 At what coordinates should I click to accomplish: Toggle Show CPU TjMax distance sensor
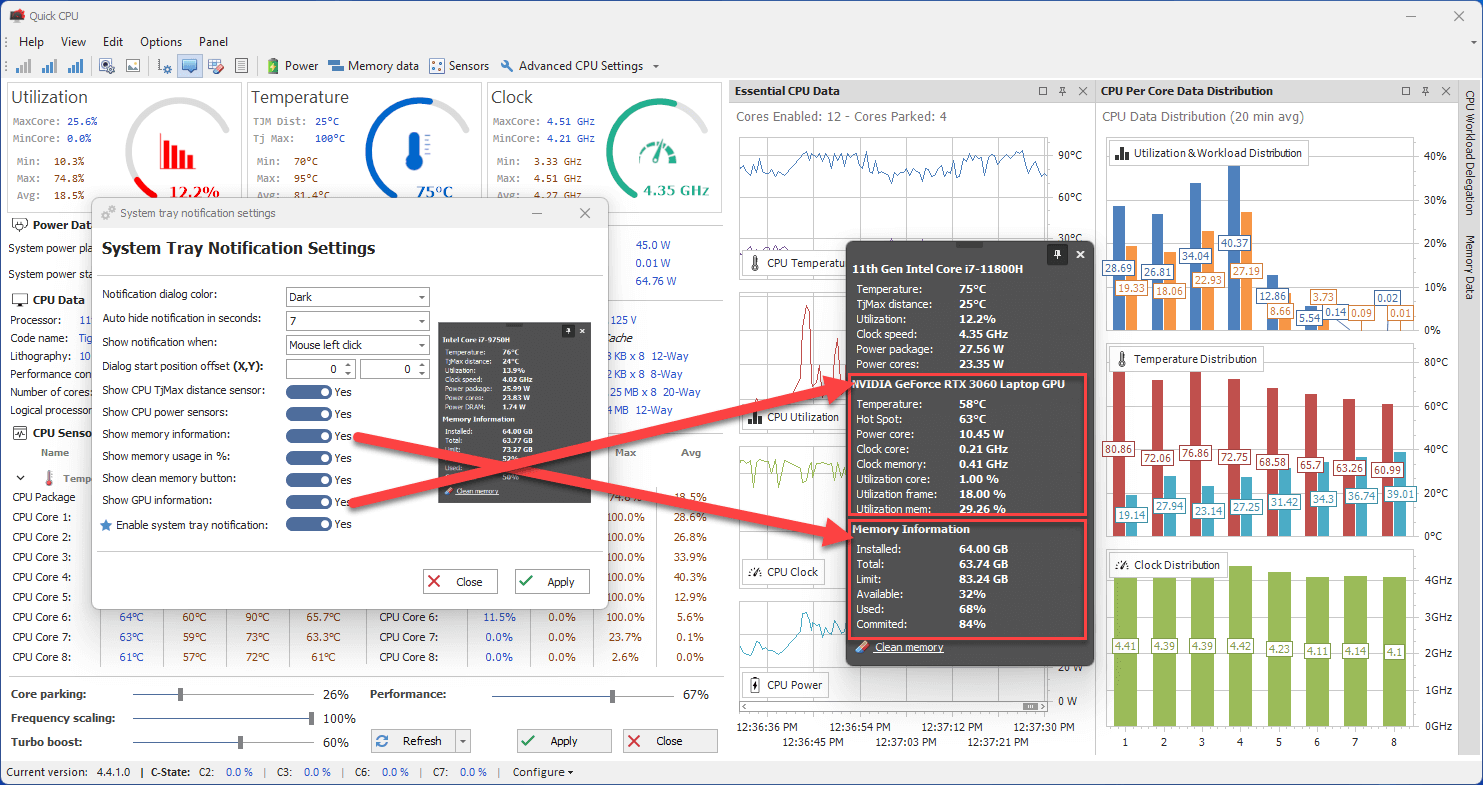coord(308,391)
